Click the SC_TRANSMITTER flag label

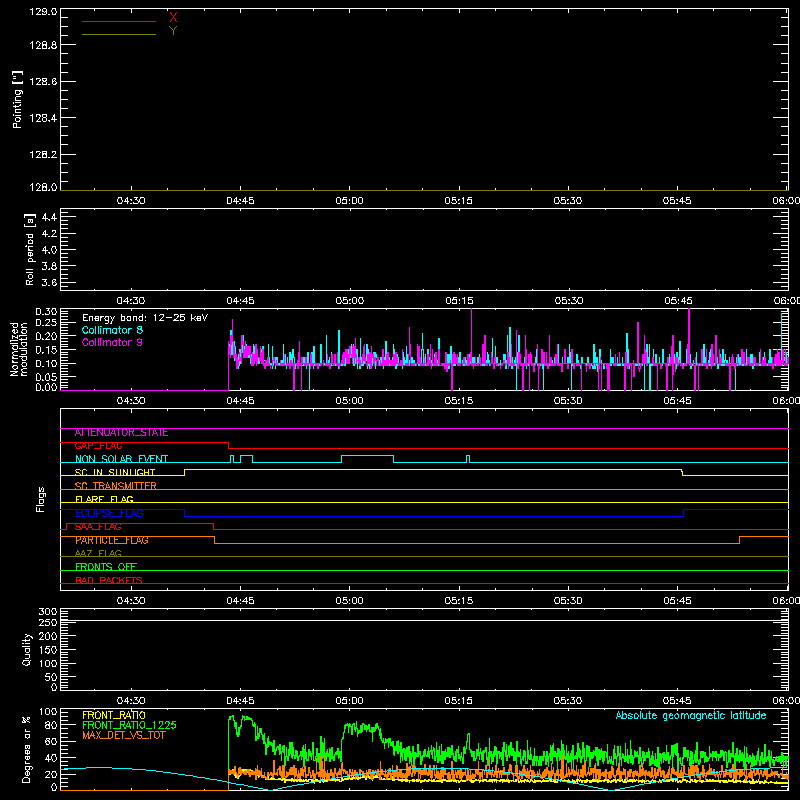click(x=116, y=486)
